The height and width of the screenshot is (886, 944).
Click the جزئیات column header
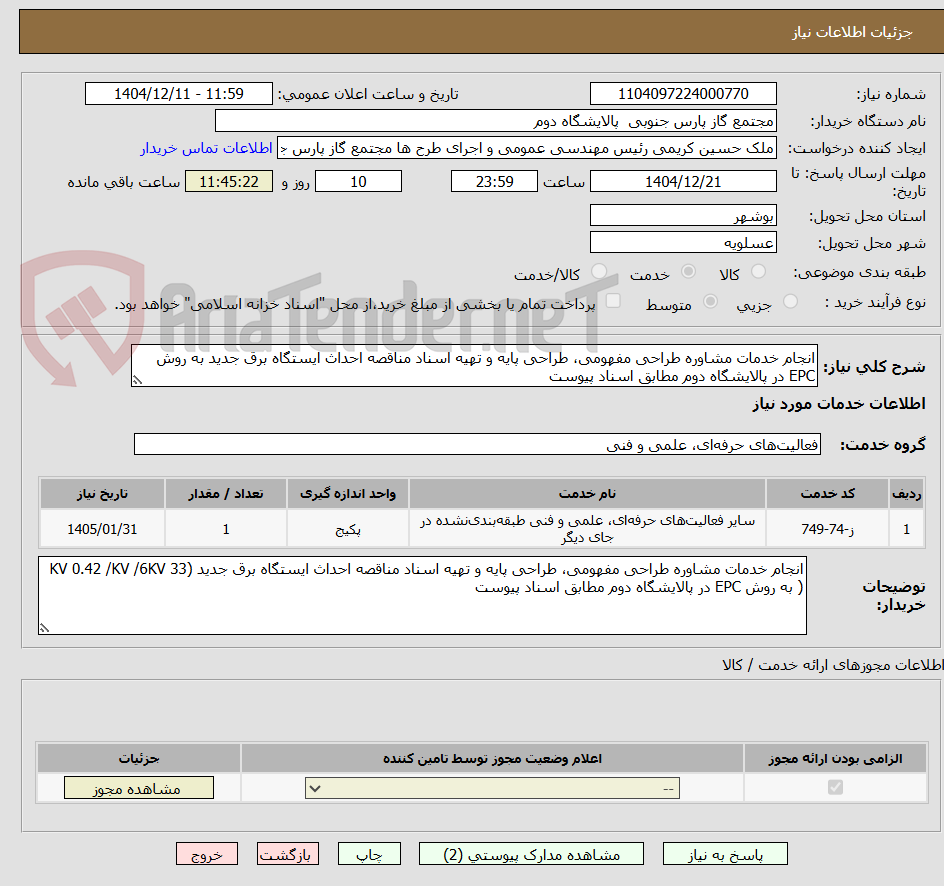pyautogui.click(x=138, y=758)
